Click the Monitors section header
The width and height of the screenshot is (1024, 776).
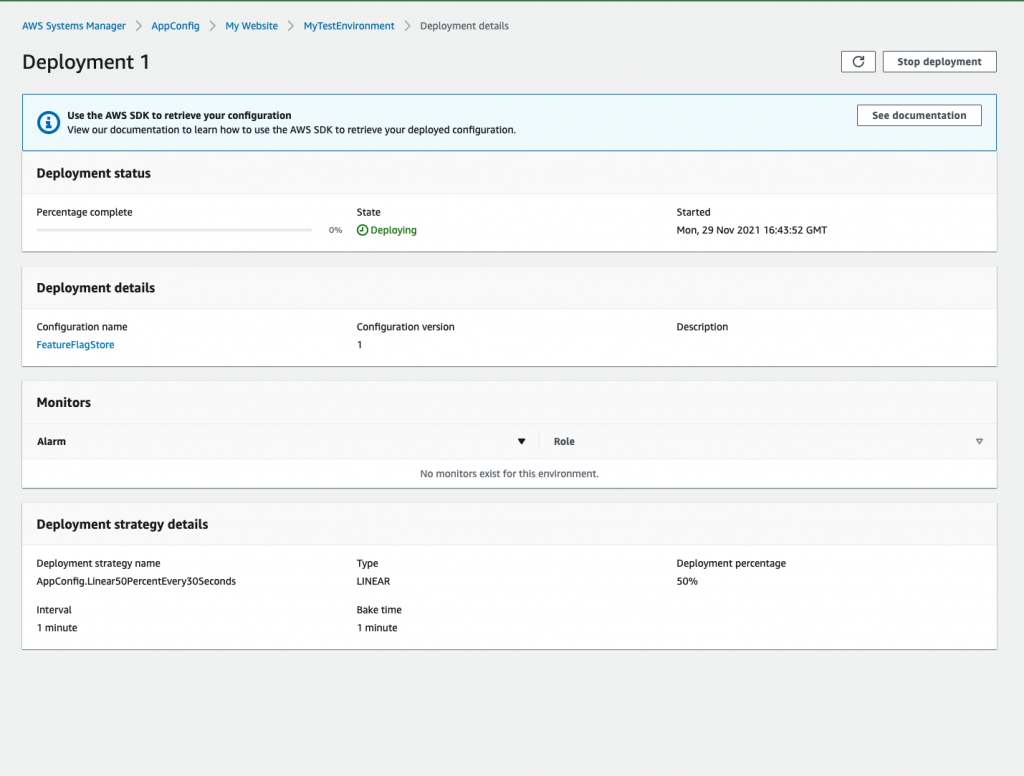[x=63, y=402]
